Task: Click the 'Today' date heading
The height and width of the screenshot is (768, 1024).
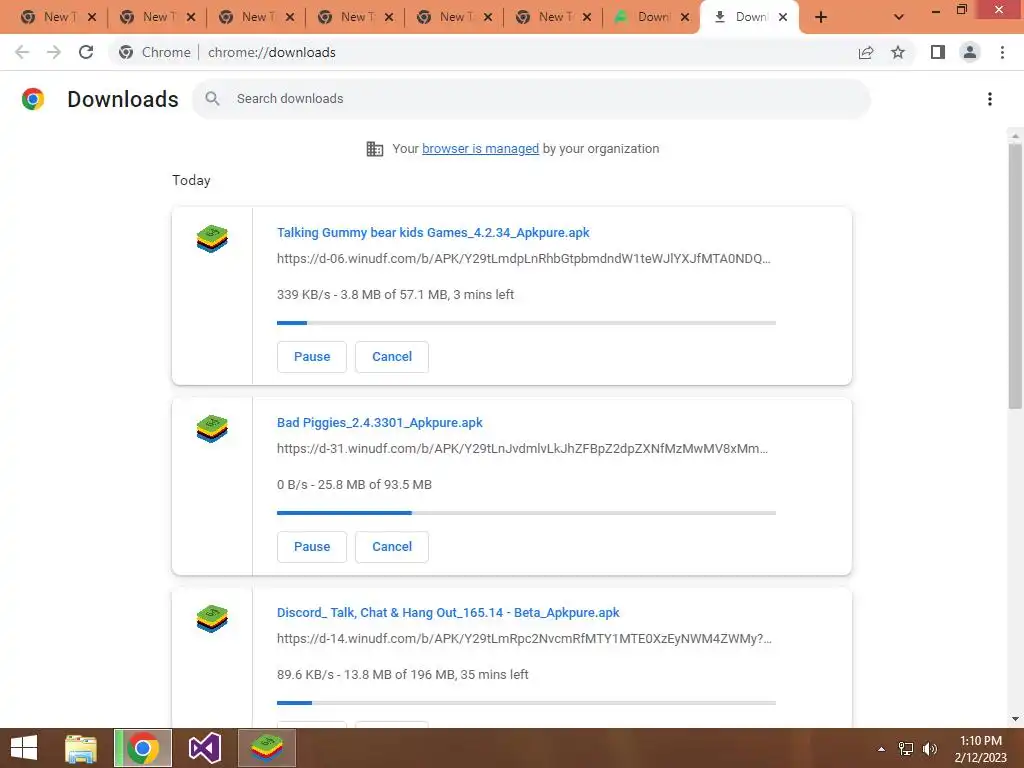Action: click(x=191, y=180)
